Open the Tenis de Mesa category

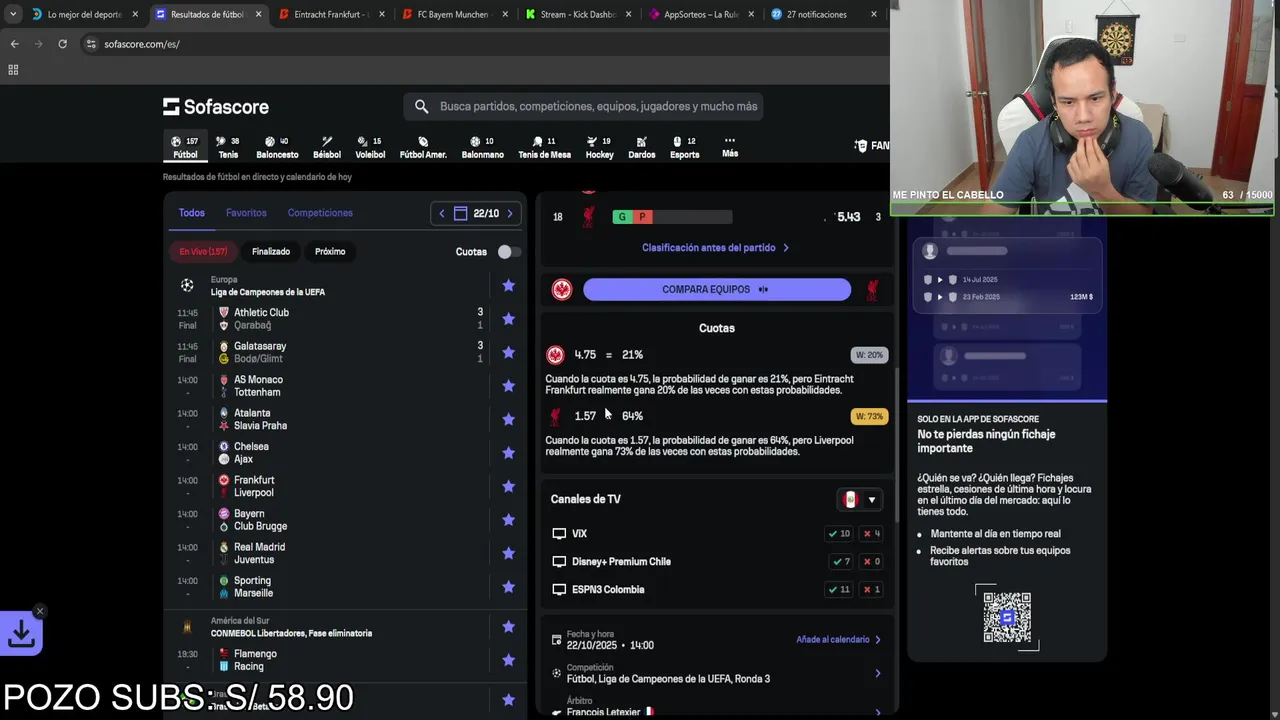544,147
